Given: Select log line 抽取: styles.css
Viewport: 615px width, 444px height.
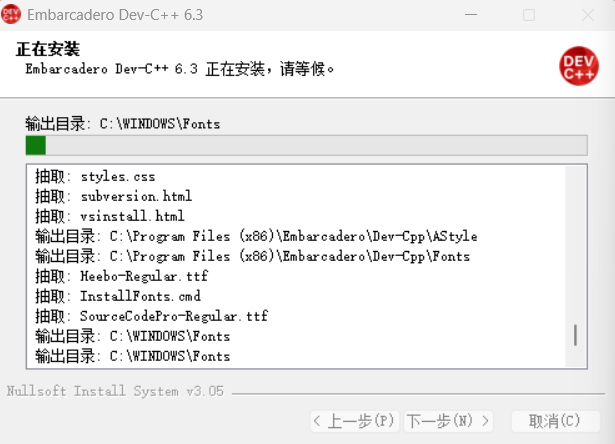Looking at the screenshot, I should (95, 177).
